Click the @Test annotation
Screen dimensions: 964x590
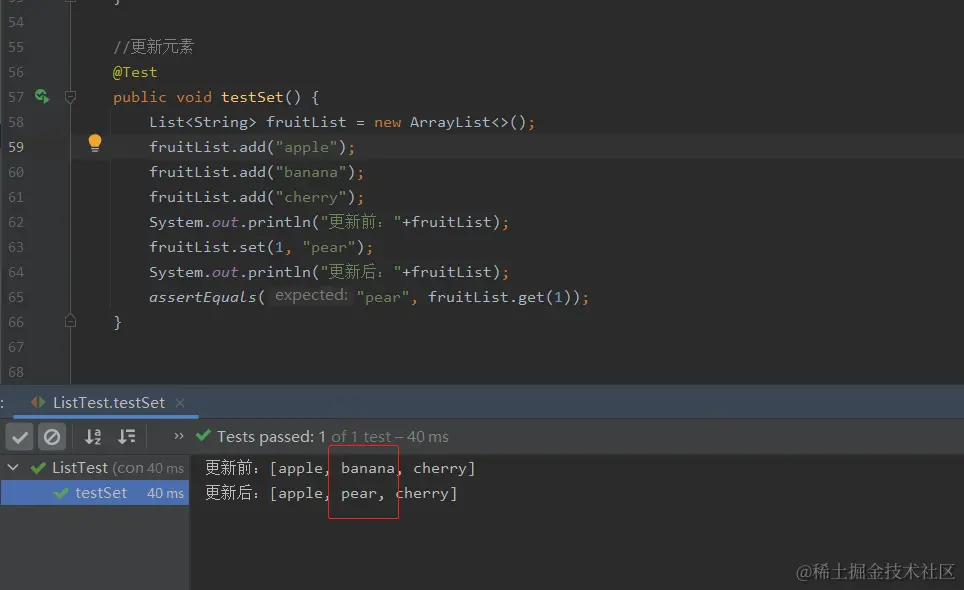click(x=135, y=73)
